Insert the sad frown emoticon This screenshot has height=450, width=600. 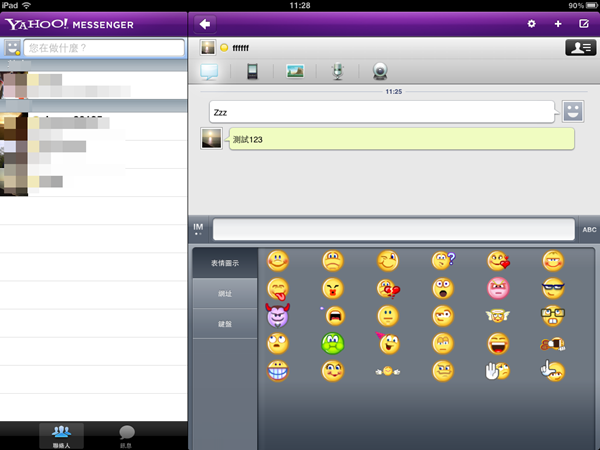point(333,261)
